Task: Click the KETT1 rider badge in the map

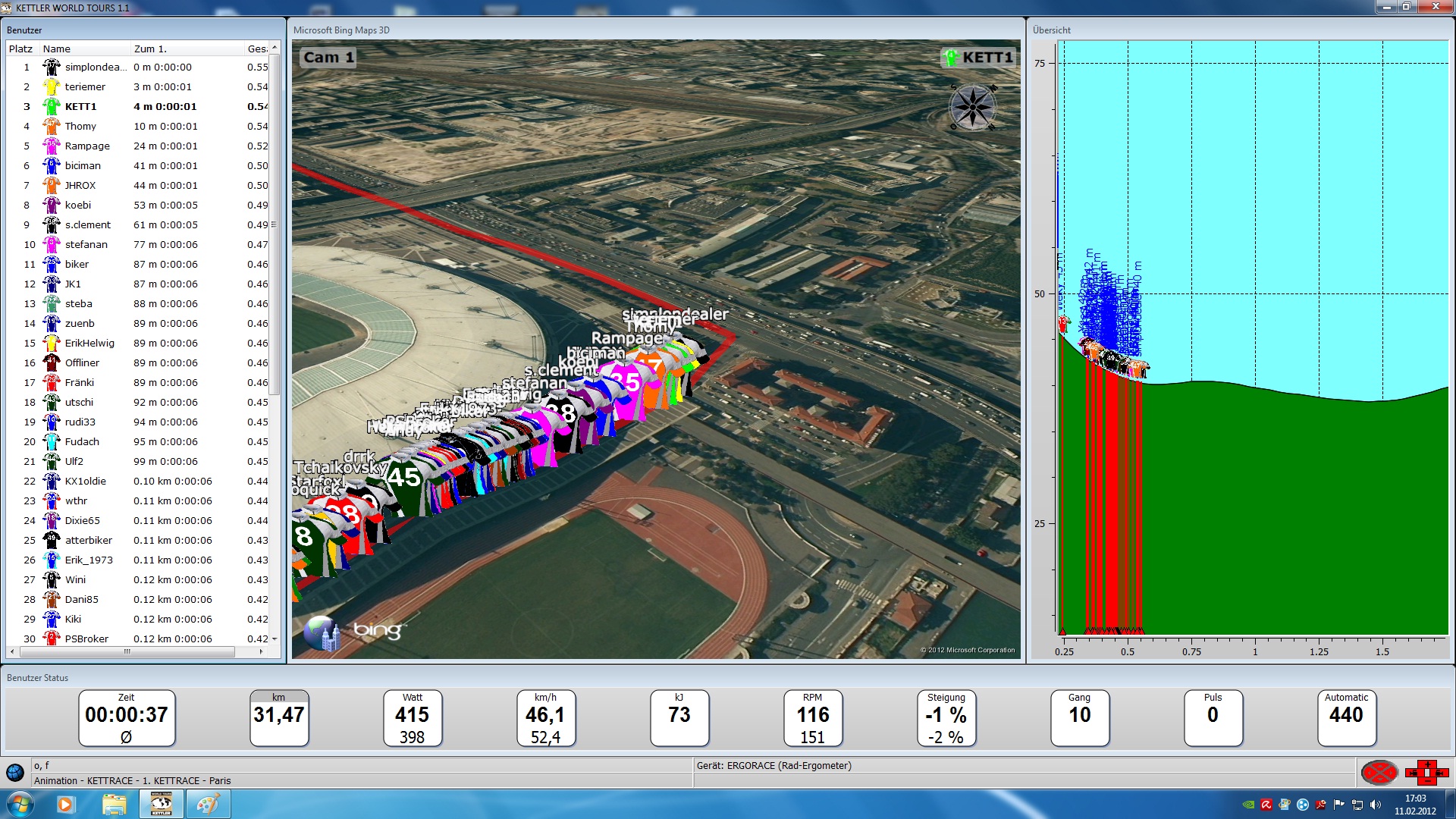Action: 977,58
